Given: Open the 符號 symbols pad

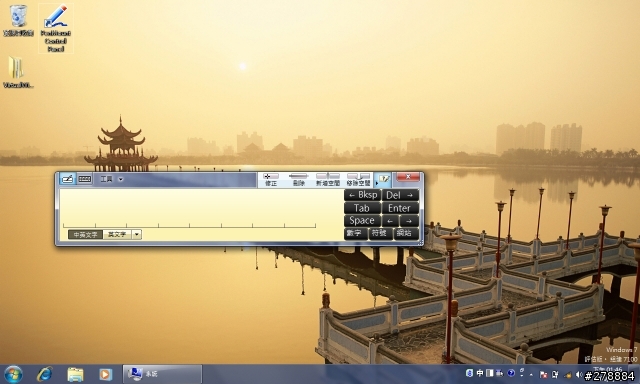Looking at the screenshot, I should click(380, 233).
